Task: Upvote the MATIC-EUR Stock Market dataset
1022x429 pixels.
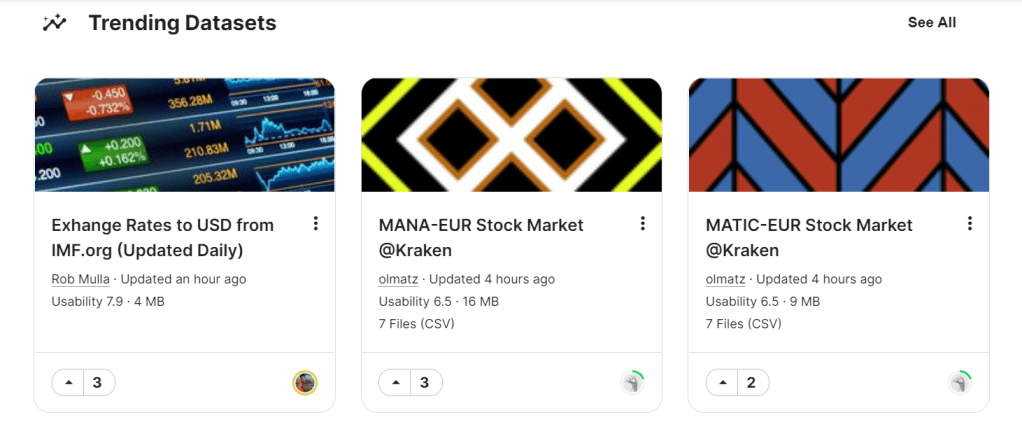Action: point(722,382)
